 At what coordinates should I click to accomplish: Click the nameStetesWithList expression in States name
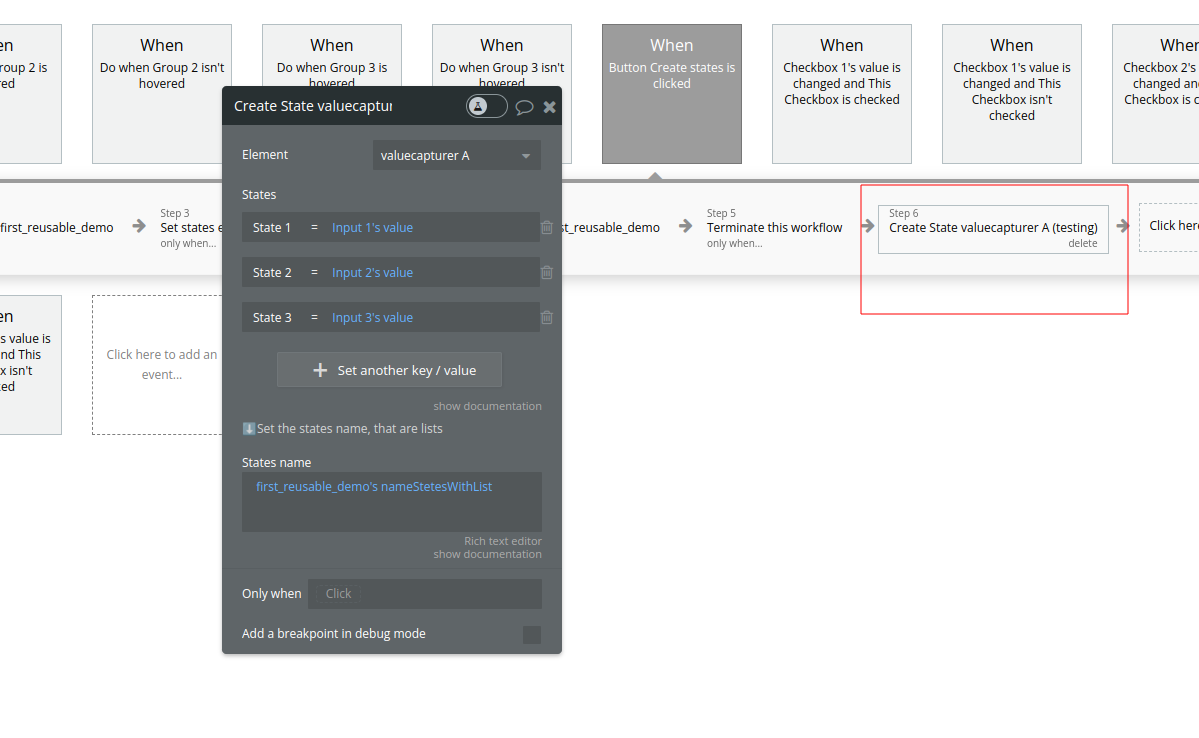(x=374, y=486)
